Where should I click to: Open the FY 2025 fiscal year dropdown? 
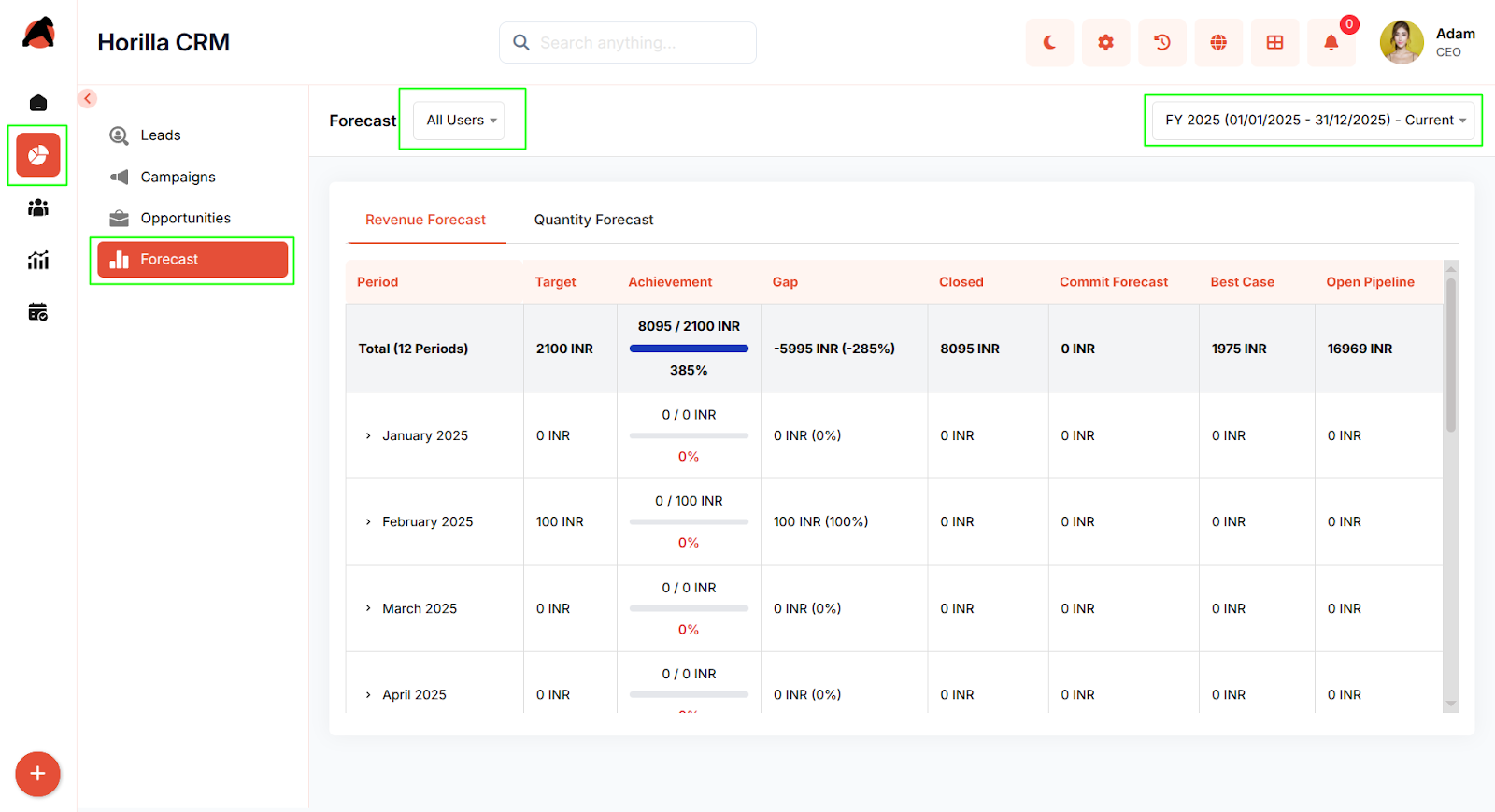(1313, 121)
